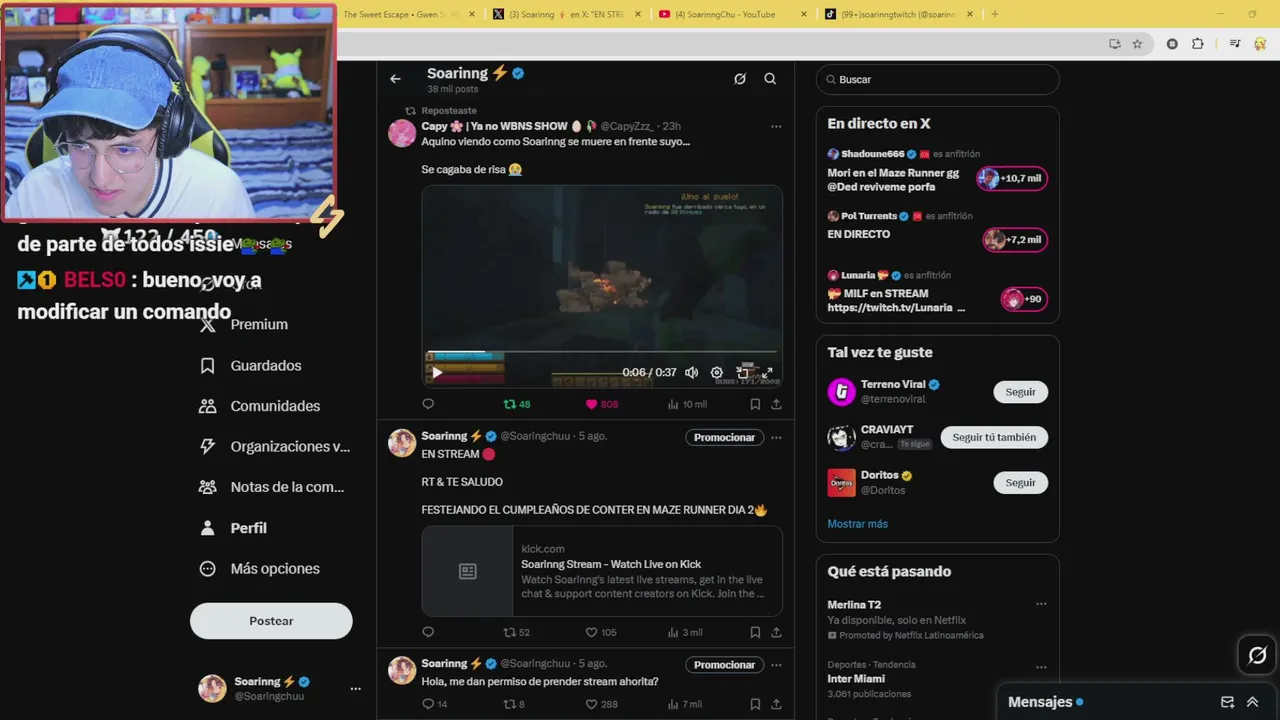Compose new message in Mensajes bar
This screenshot has height=720, width=1280.
[1227, 702]
